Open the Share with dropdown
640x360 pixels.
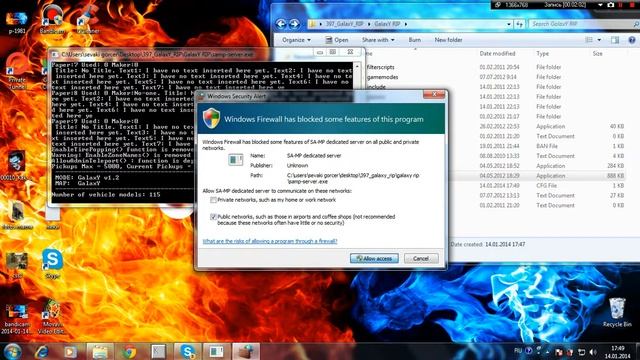(378, 40)
